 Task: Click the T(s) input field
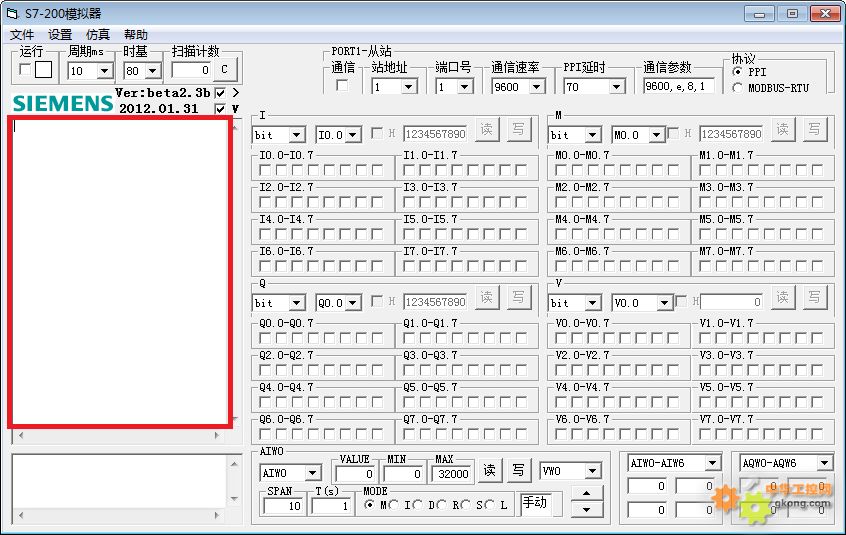(x=331, y=506)
